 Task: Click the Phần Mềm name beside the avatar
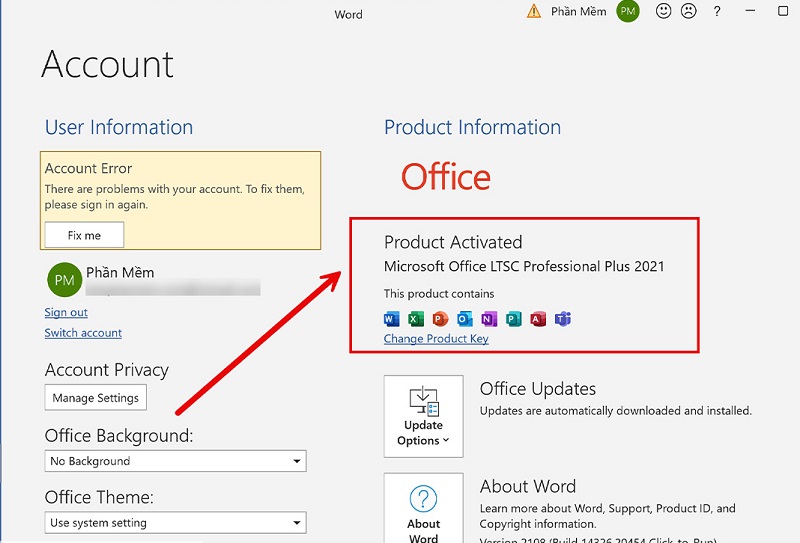[120, 273]
